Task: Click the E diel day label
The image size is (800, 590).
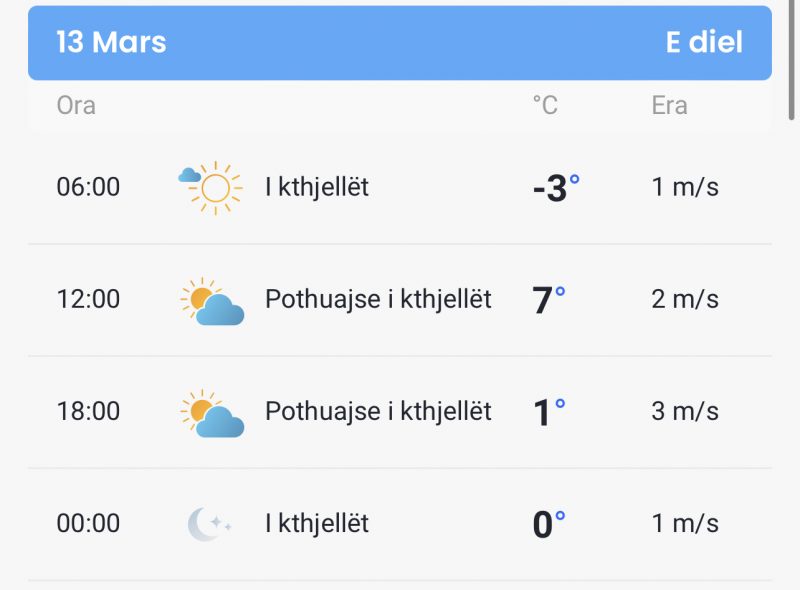Action: (704, 43)
